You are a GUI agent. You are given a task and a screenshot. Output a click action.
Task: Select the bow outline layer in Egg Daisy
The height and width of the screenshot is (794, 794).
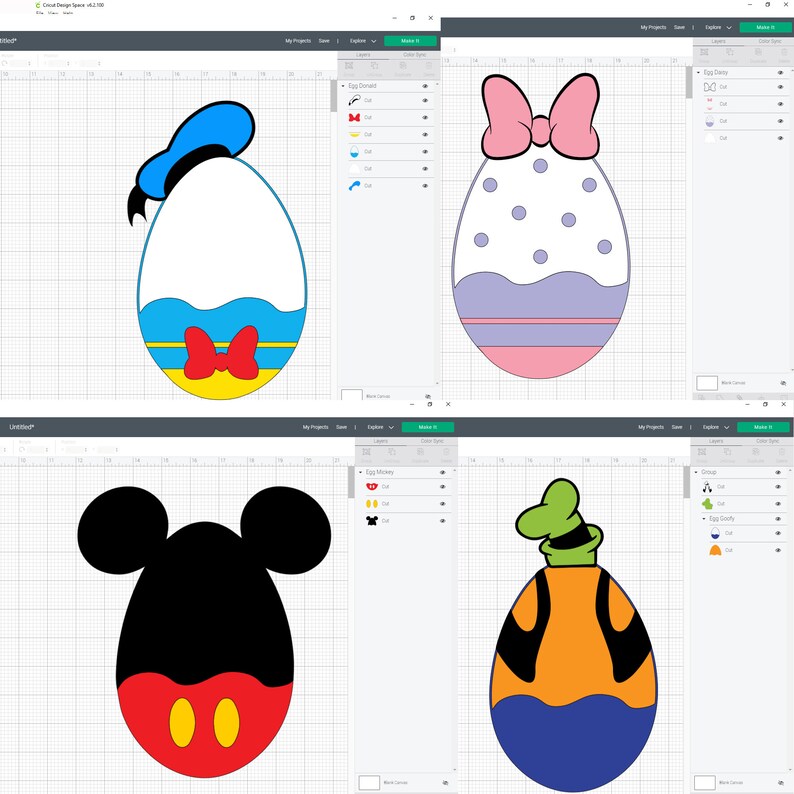click(x=710, y=87)
